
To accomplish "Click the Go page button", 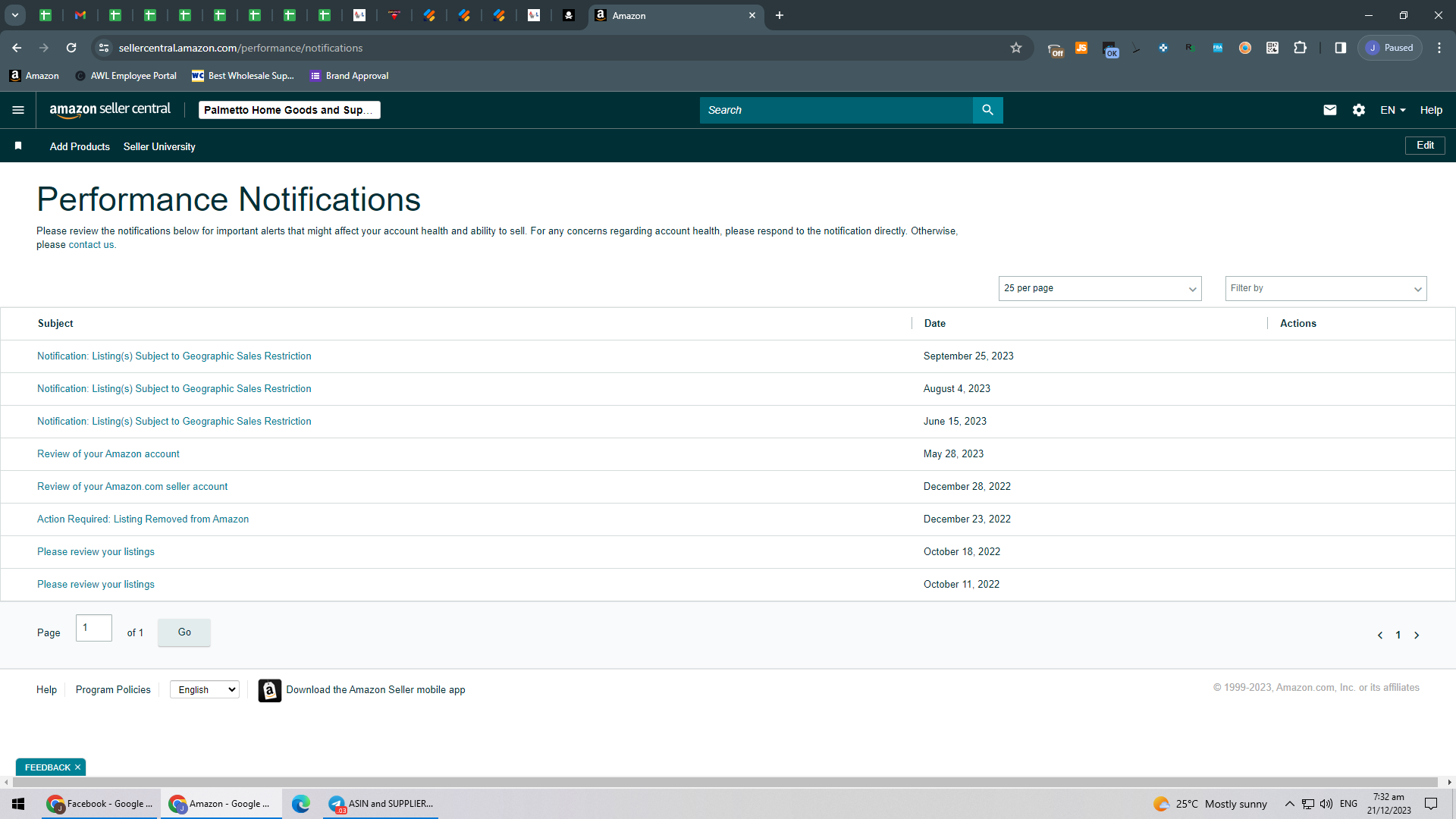I will point(184,632).
